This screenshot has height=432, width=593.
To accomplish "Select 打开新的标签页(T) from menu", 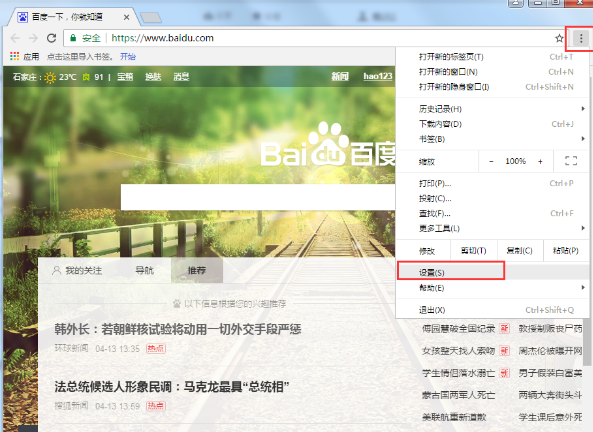I will tap(492, 57).
